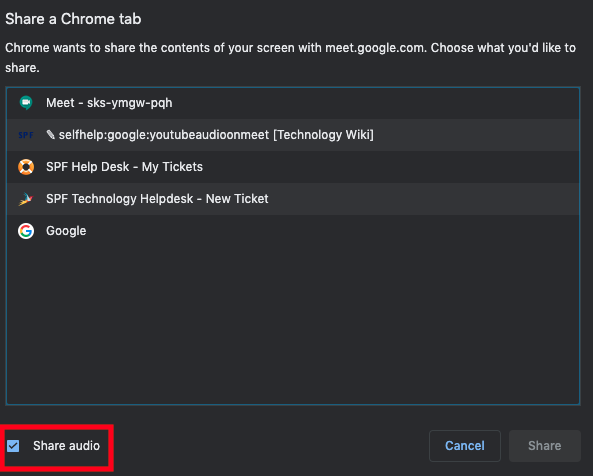Click the Share button to start sharing
This screenshot has width=593, height=476.
(x=545, y=446)
